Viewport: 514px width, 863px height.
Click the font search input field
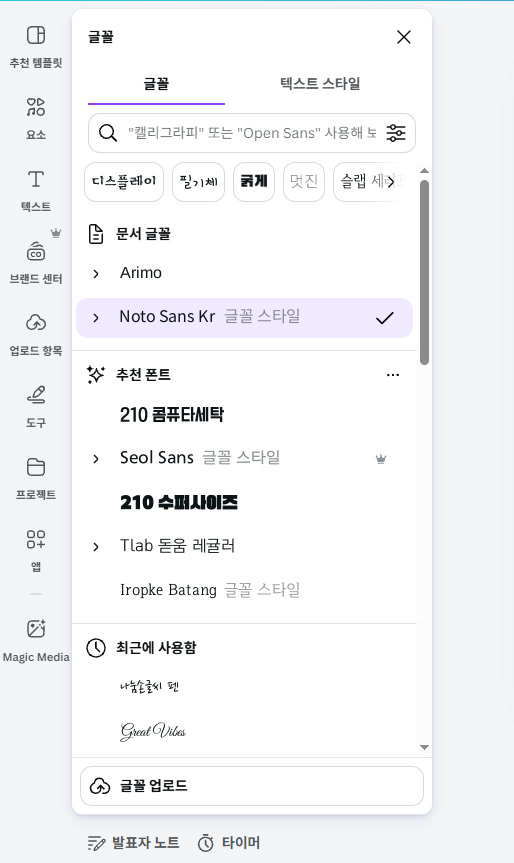pos(251,133)
